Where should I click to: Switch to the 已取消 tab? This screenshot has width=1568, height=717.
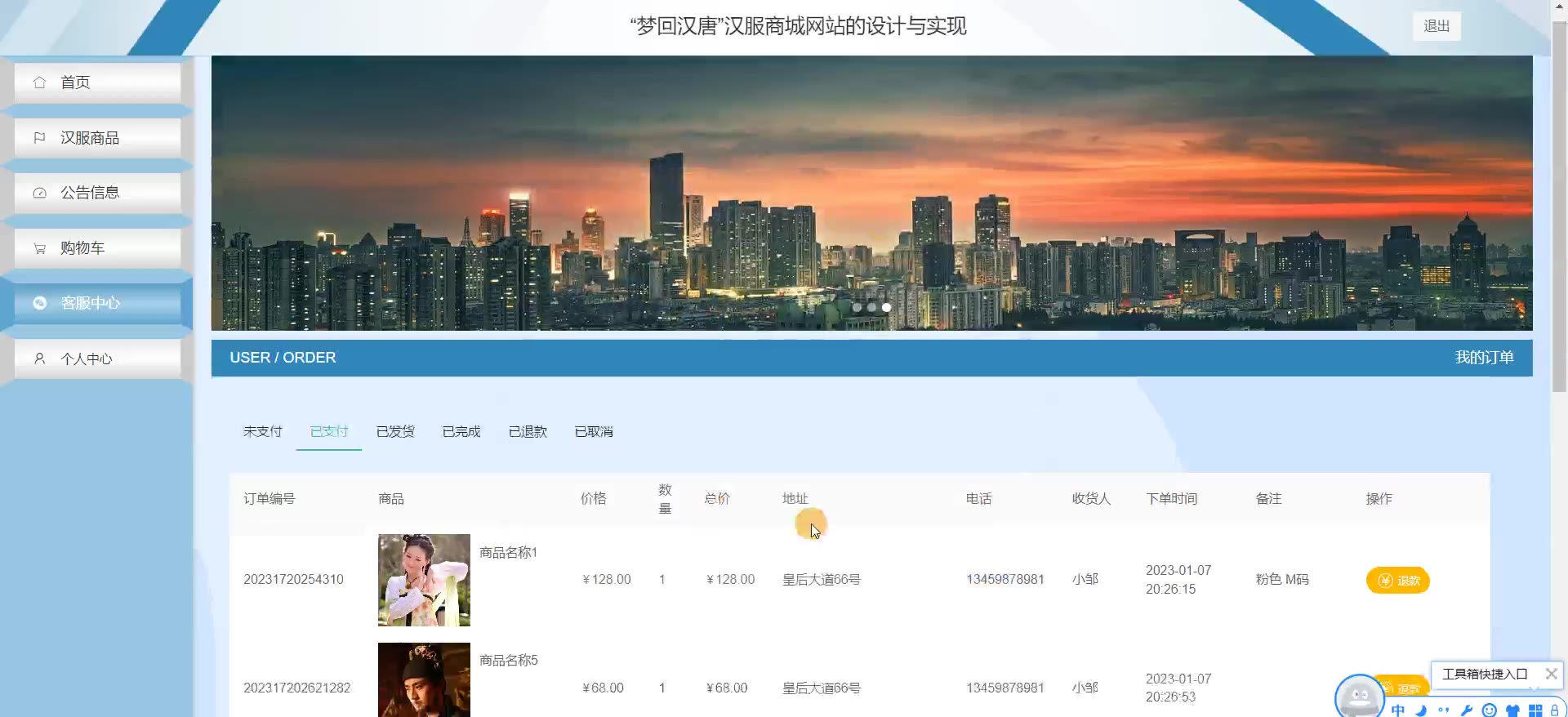coord(594,431)
